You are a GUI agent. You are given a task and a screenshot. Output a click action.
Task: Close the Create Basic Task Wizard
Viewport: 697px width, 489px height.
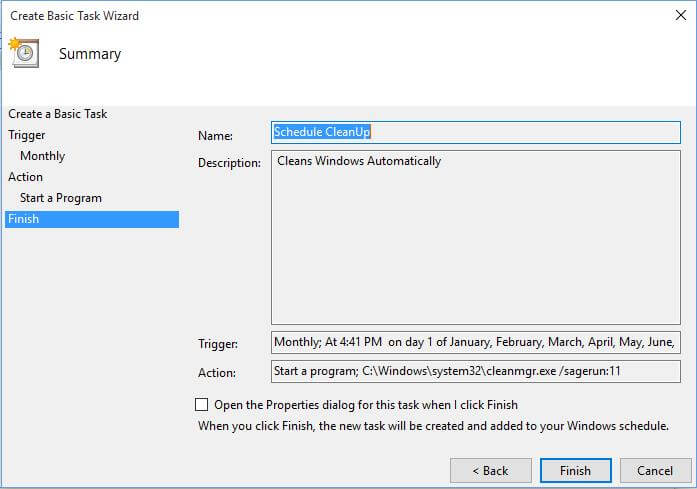pyautogui.click(x=681, y=15)
